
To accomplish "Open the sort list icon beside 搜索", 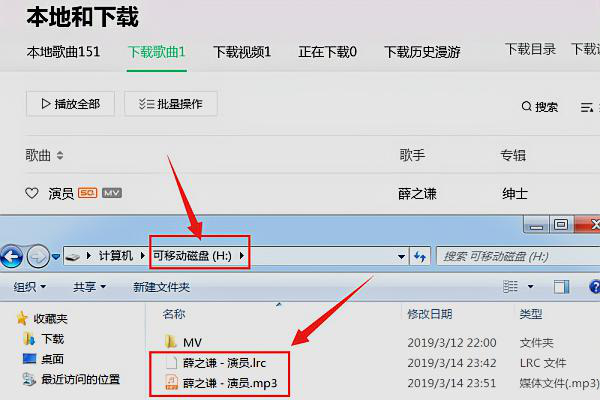I will click(587, 107).
